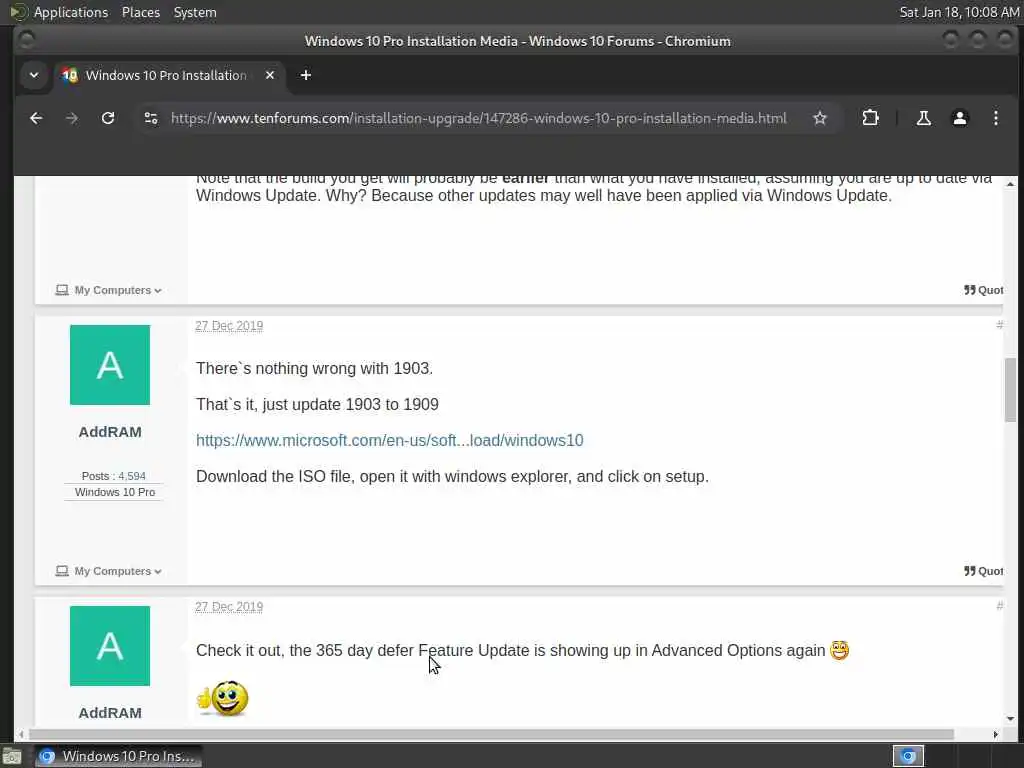Screen dimensions: 1024x768
Task: Click the grinning smiley after 'Advanced Options again'
Action: pos(839,650)
